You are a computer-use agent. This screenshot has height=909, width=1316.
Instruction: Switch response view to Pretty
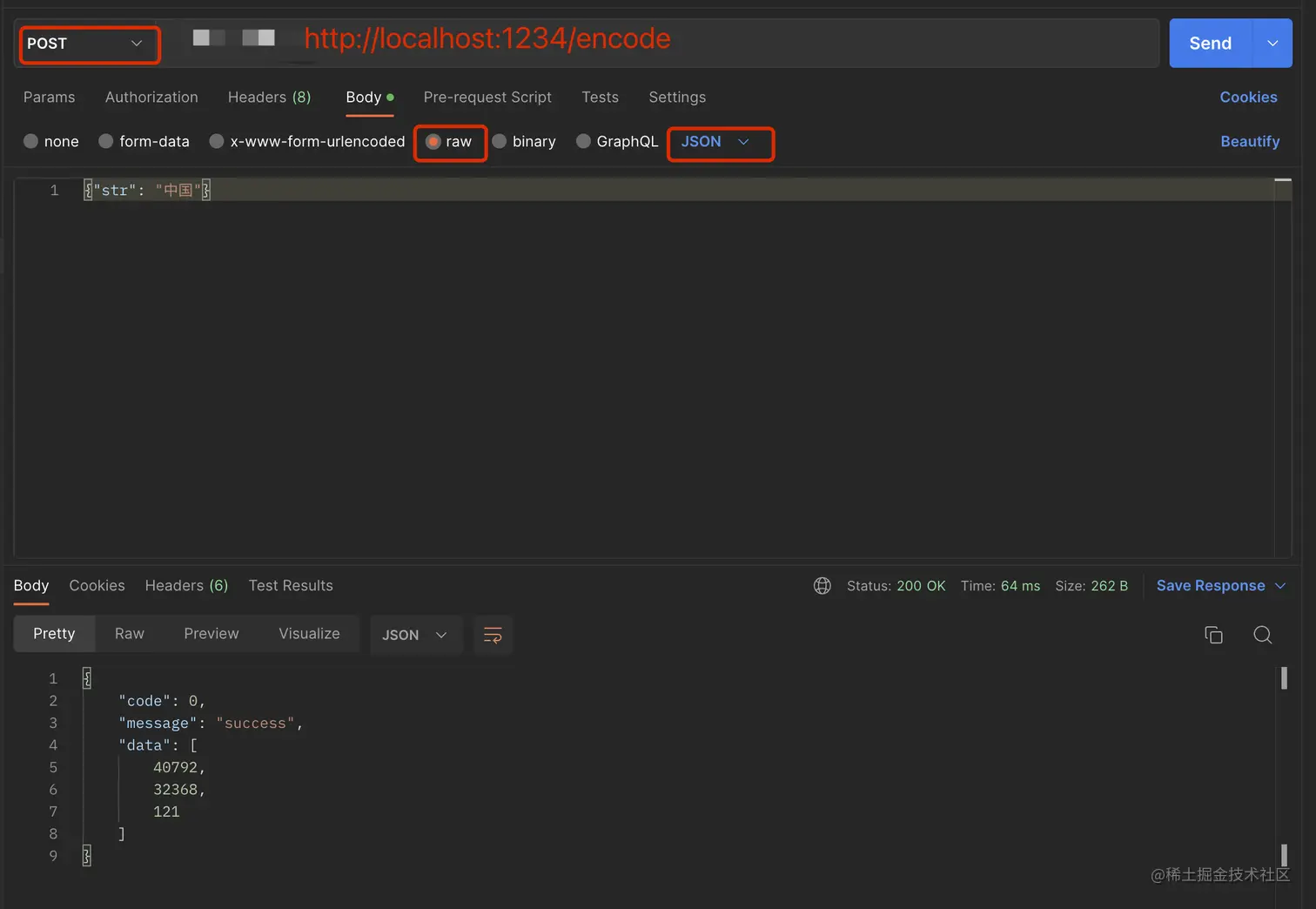tap(54, 634)
